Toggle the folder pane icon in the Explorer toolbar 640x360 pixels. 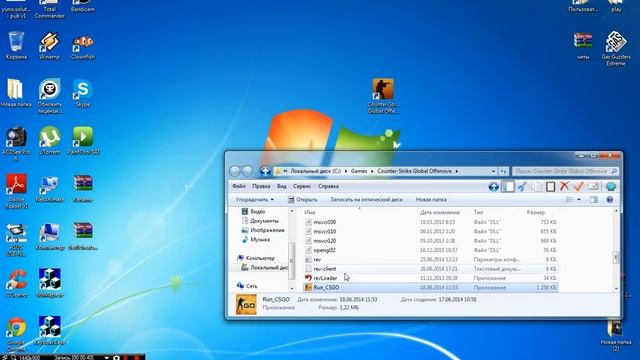[508, 187]
